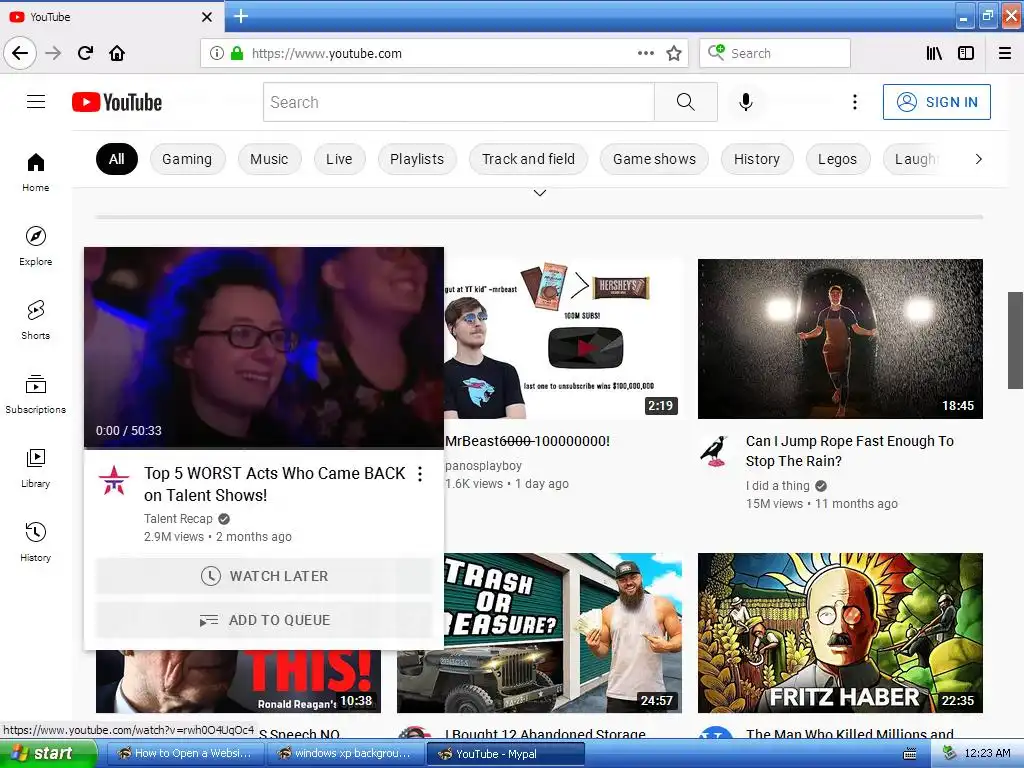
Task: Open the Windows Start button
Action: 47,754
